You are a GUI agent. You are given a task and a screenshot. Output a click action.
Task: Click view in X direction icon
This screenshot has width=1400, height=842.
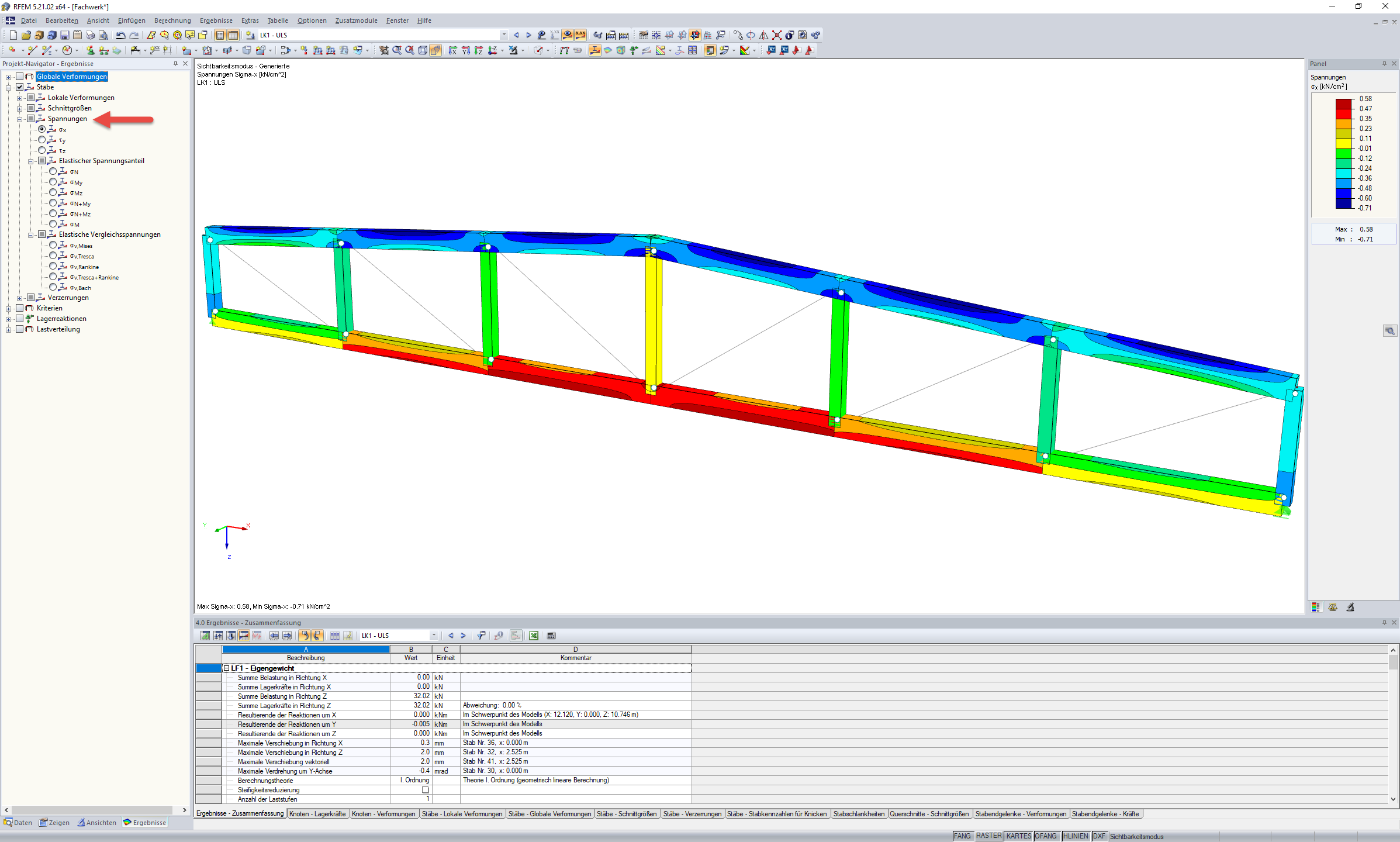click(x=452, y=50)
